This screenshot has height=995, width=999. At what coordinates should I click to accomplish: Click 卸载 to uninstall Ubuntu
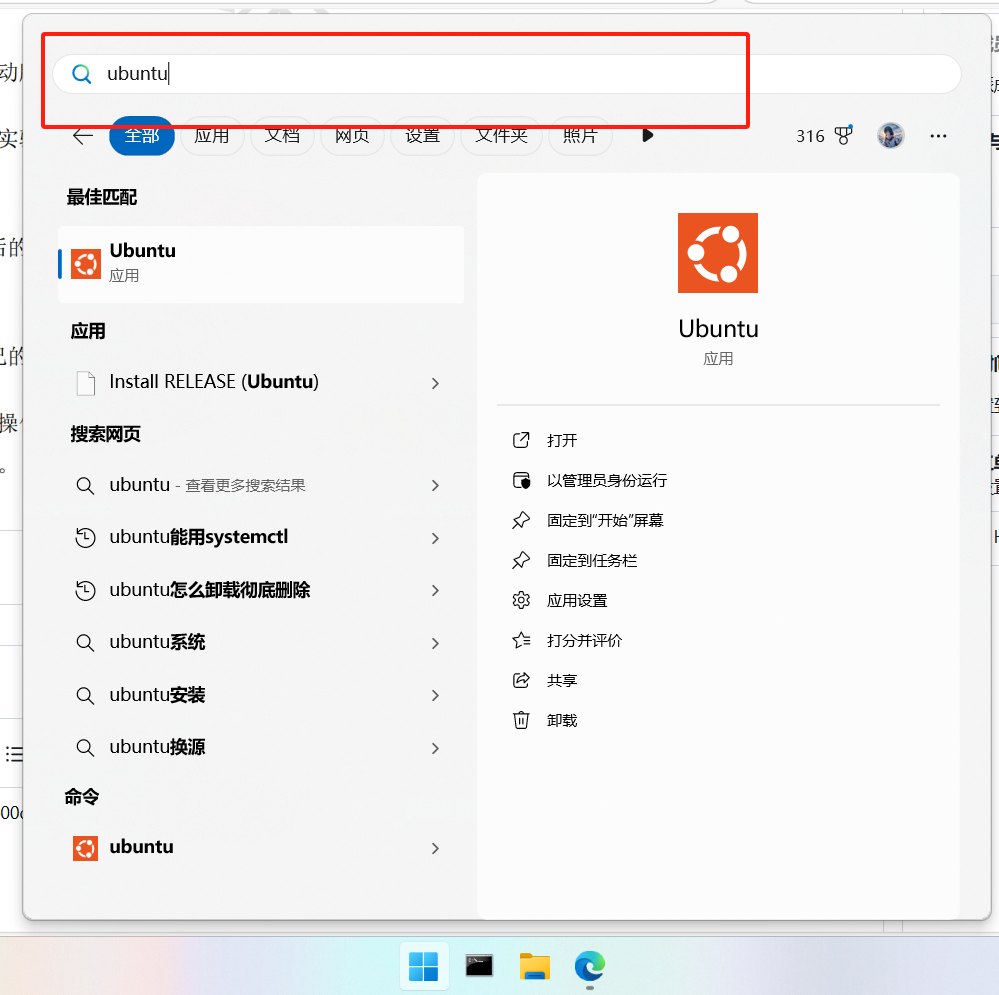pos(562,721)
